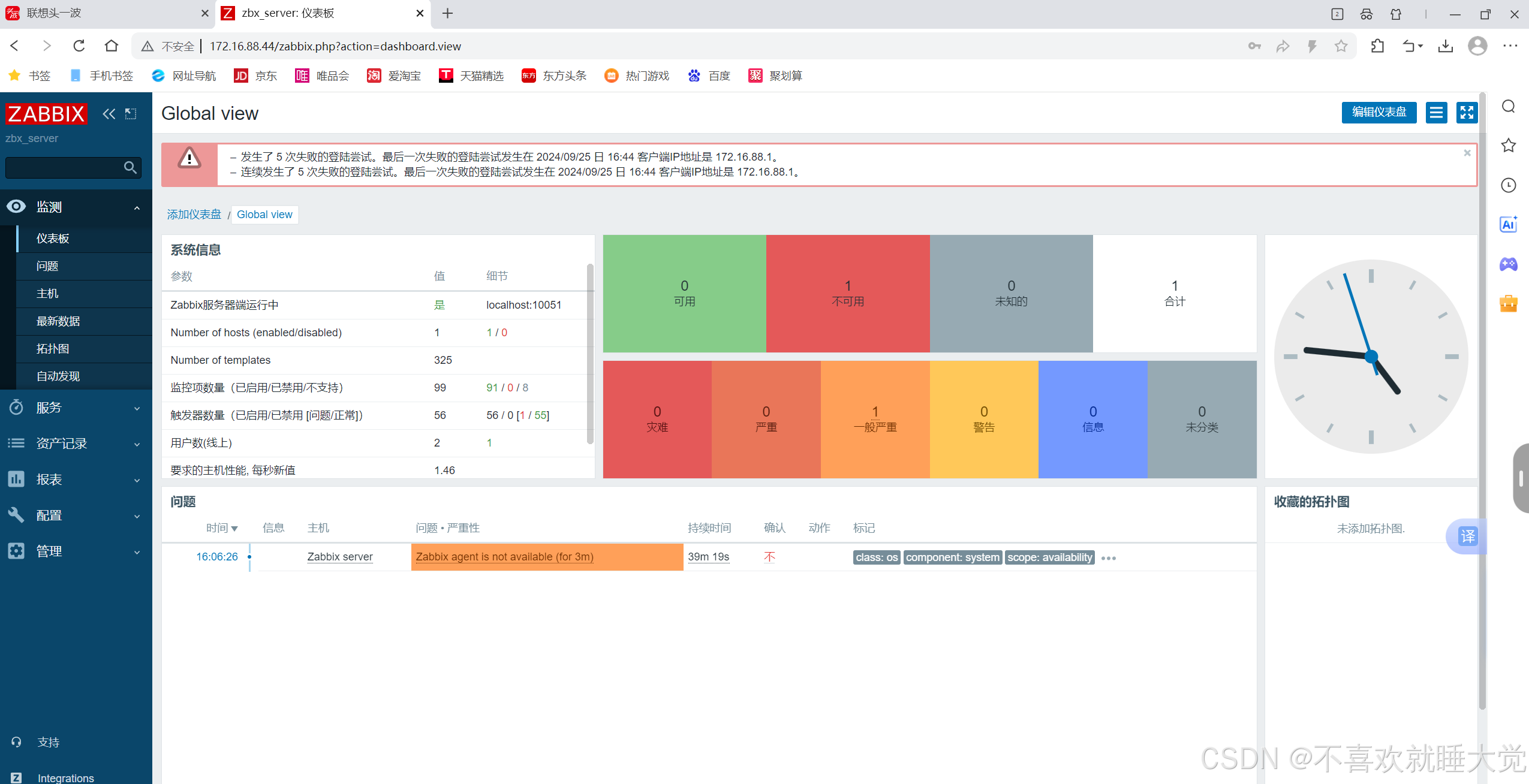Click the sidebar hide icon next to the chevrons

click(x=131, y=114)
